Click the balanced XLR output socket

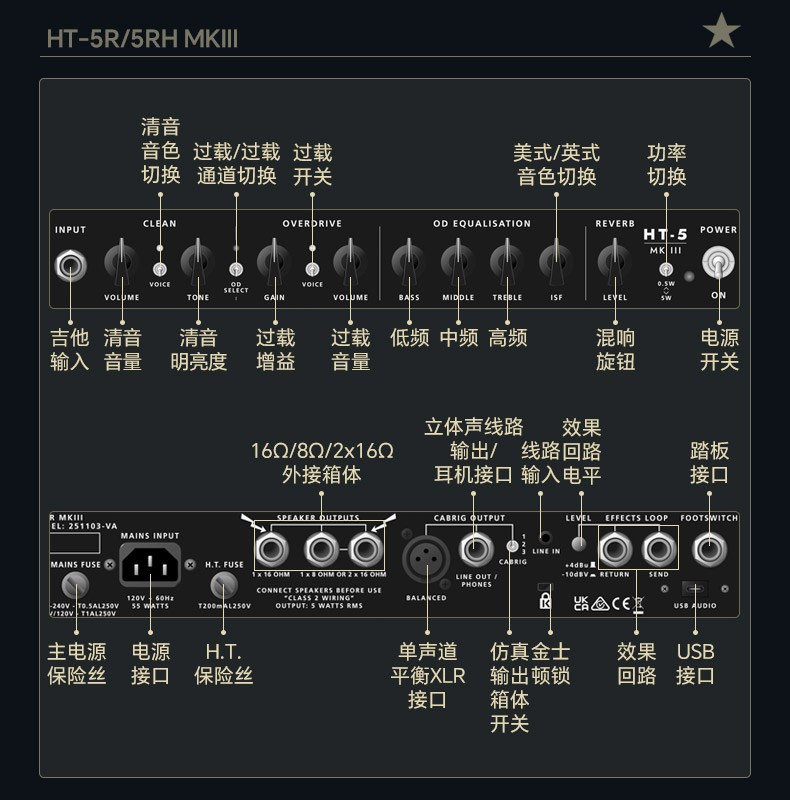tap(426, 559)
